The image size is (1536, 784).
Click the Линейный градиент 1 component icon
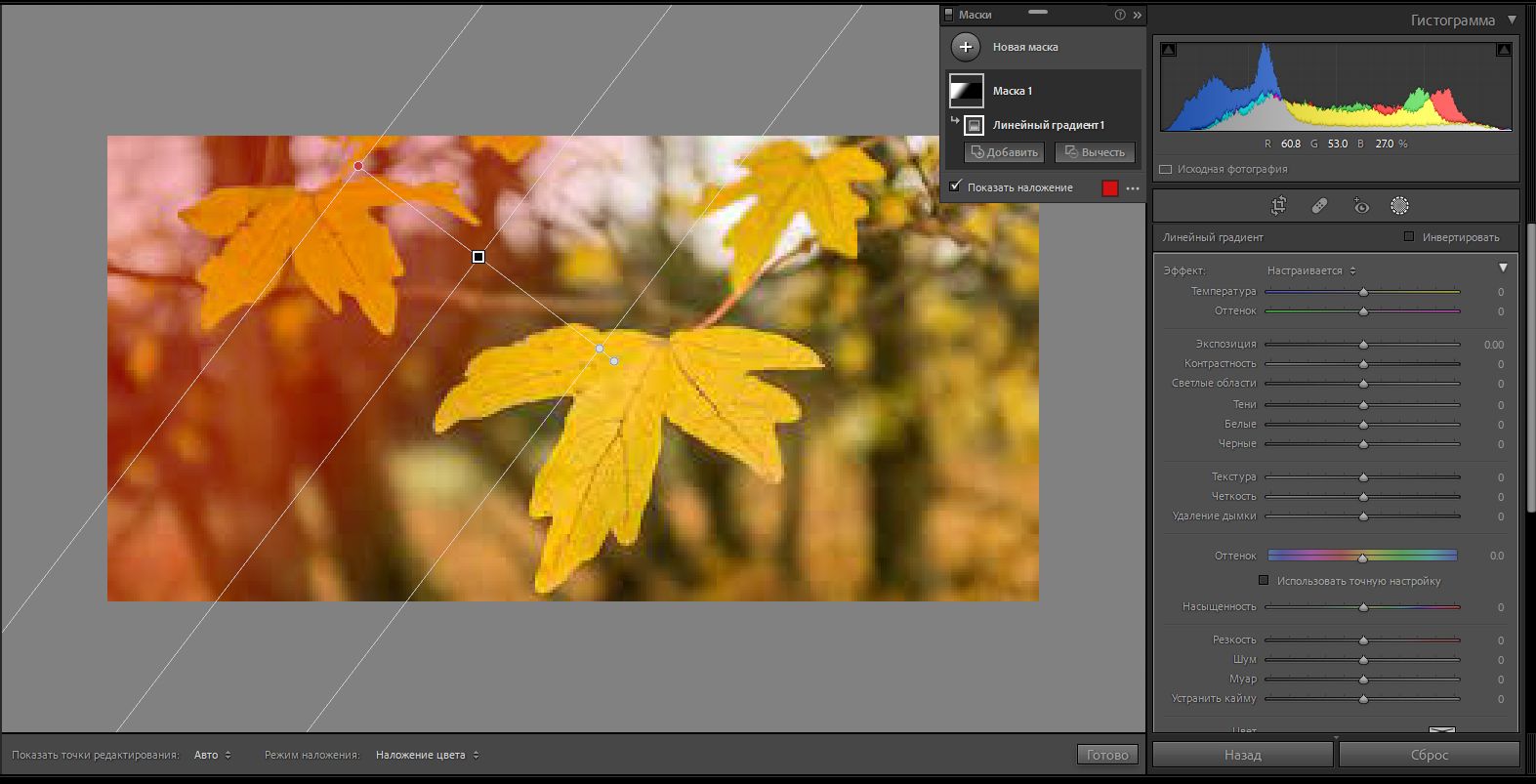point(974,125)
